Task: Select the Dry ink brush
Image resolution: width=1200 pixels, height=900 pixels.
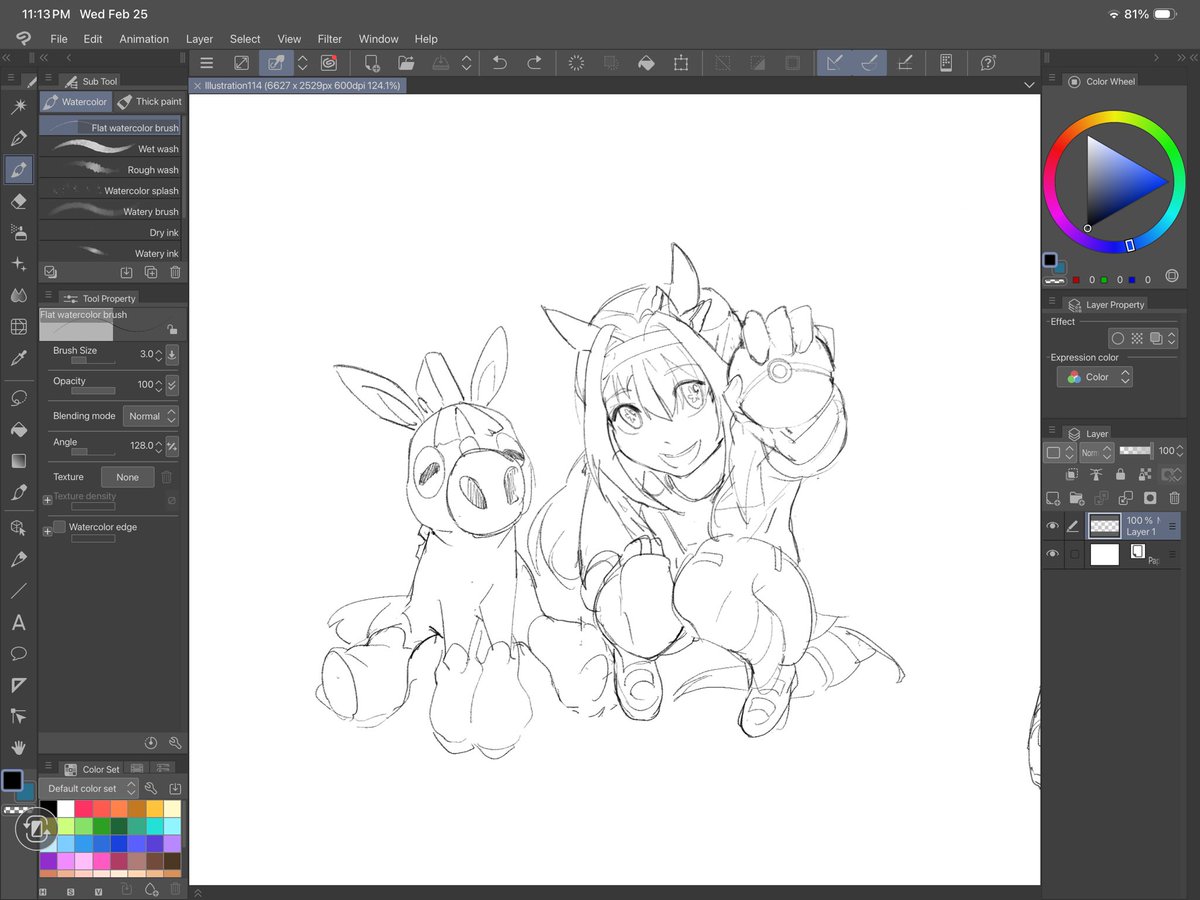Action: (110, 232)
